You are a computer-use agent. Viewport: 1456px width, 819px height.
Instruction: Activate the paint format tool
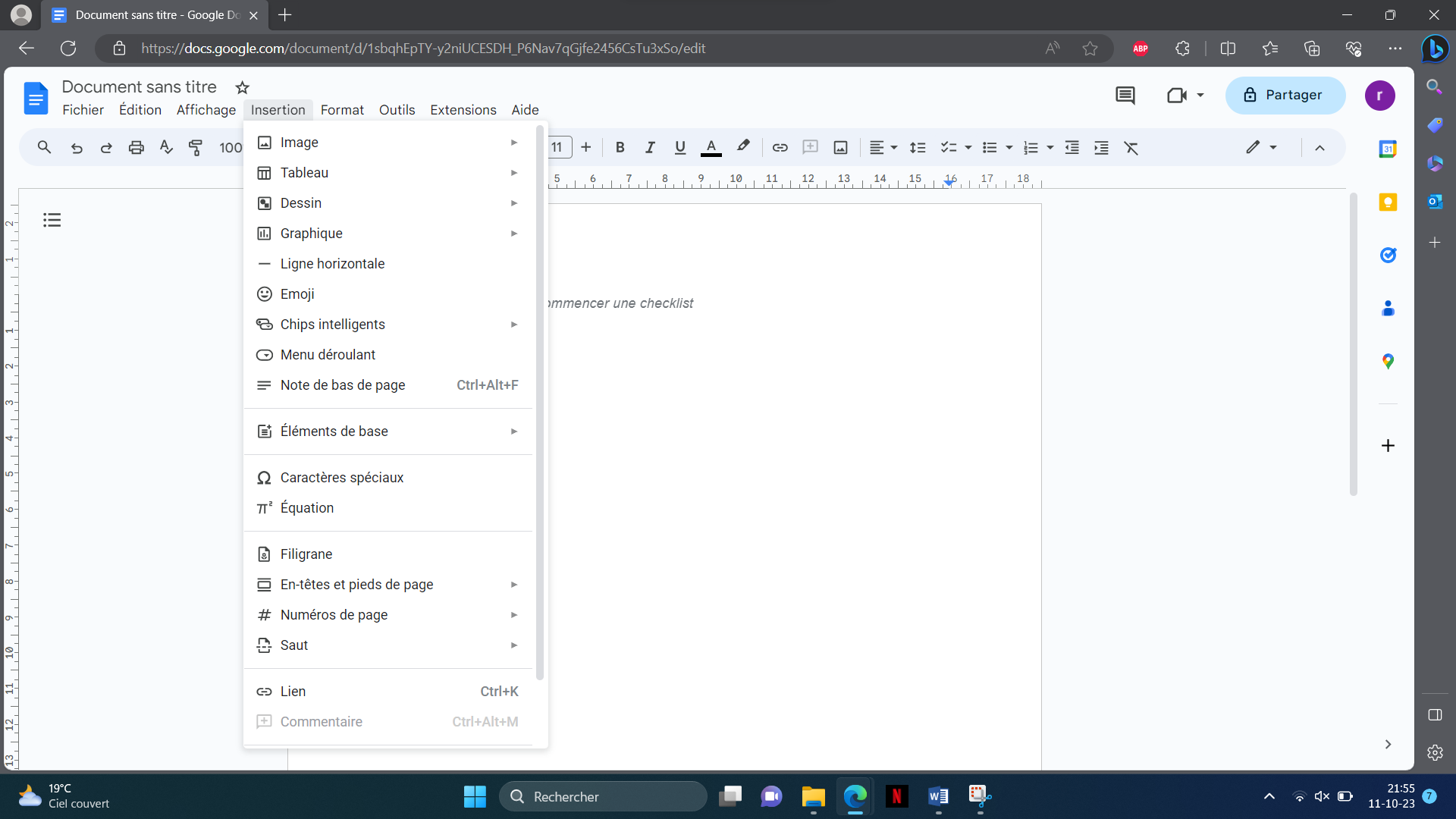coord(196,148)
